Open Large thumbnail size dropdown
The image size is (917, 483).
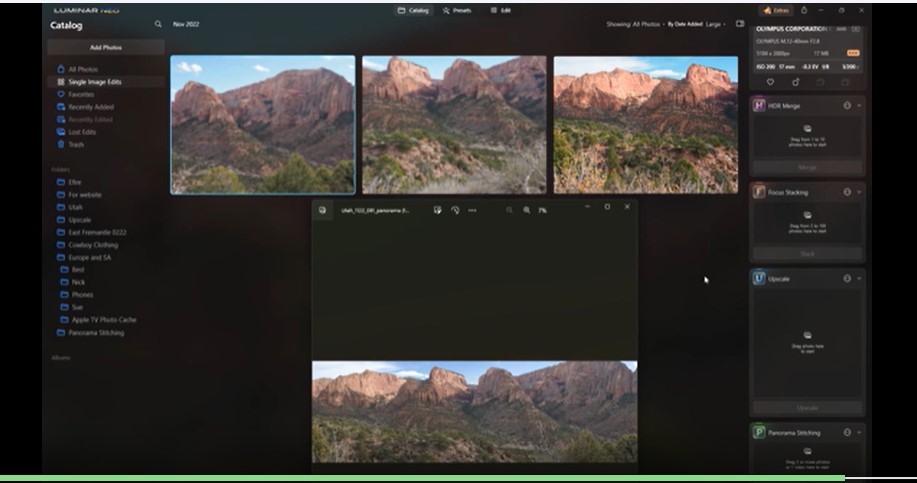[715, 25]
